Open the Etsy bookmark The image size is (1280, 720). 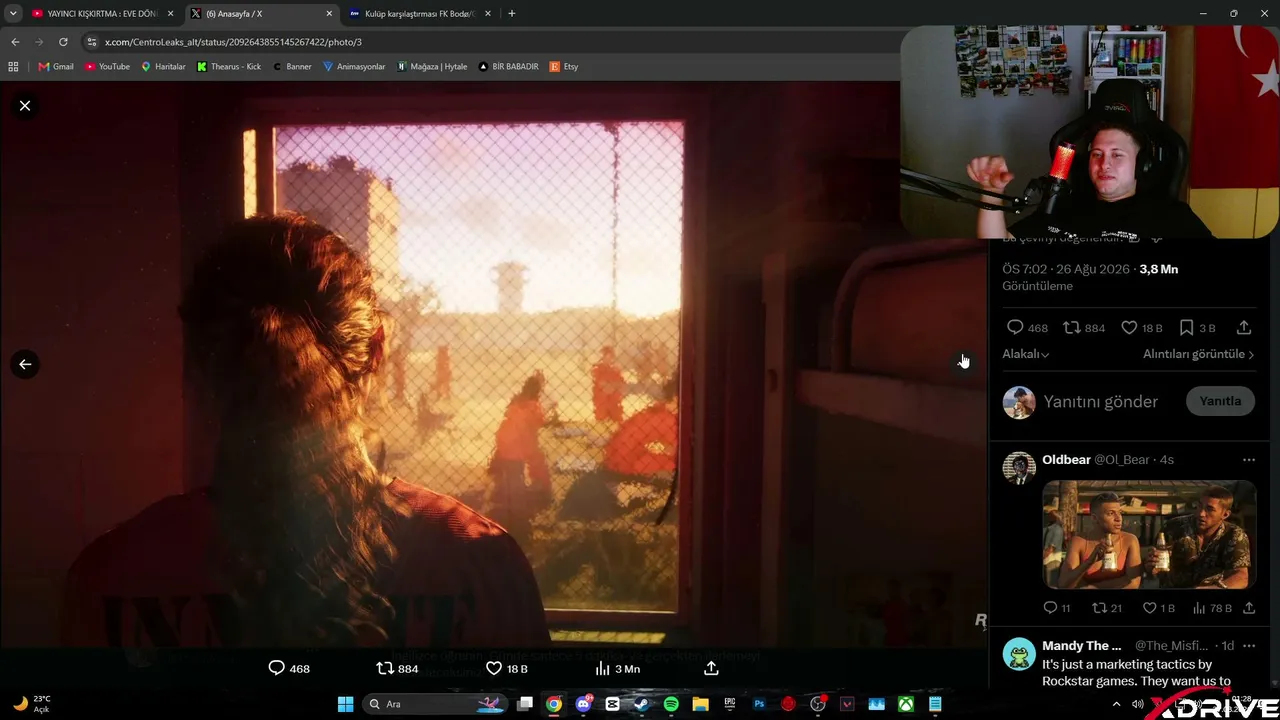coord(564,67)
